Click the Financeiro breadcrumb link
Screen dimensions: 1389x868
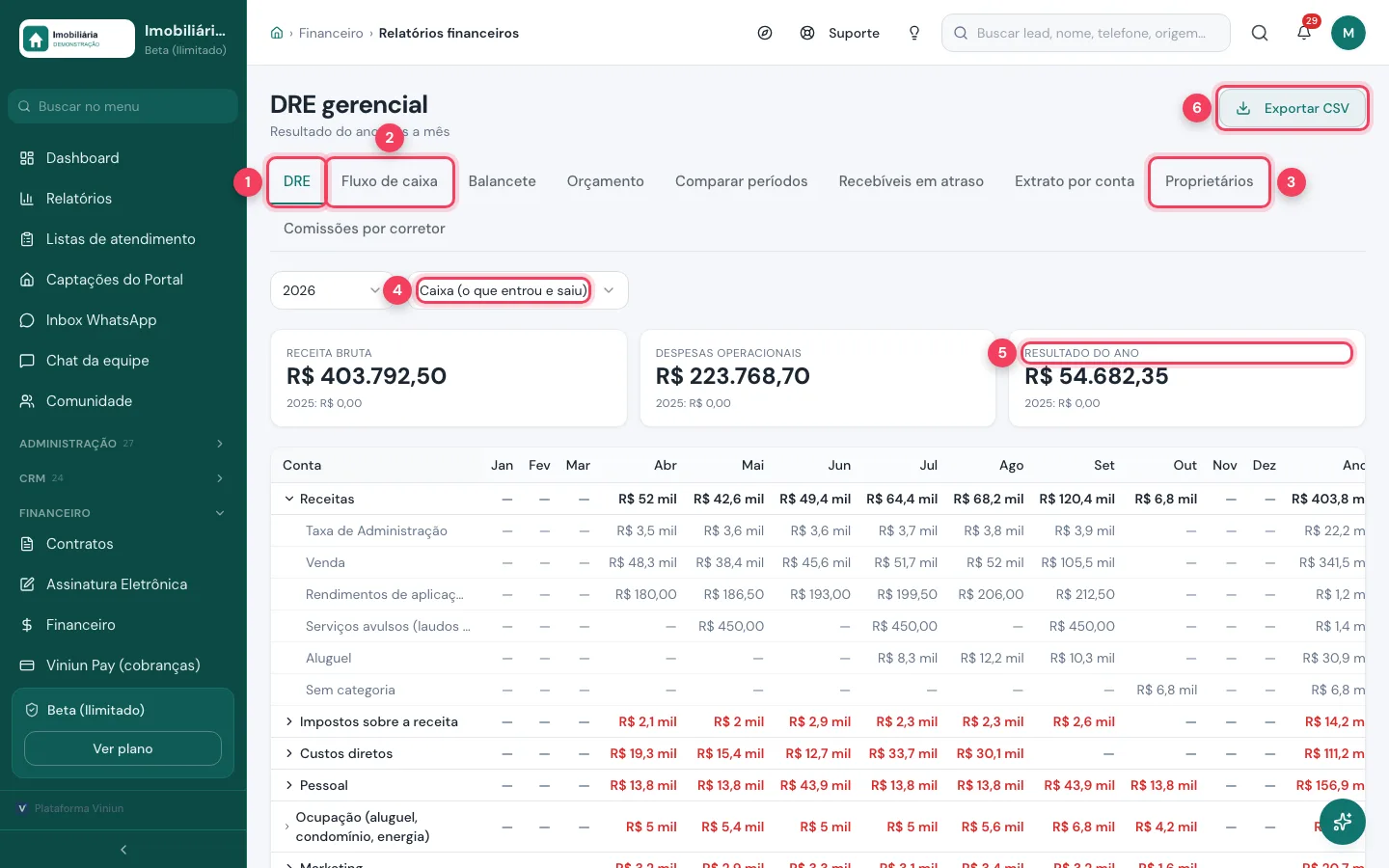(331, 33)
